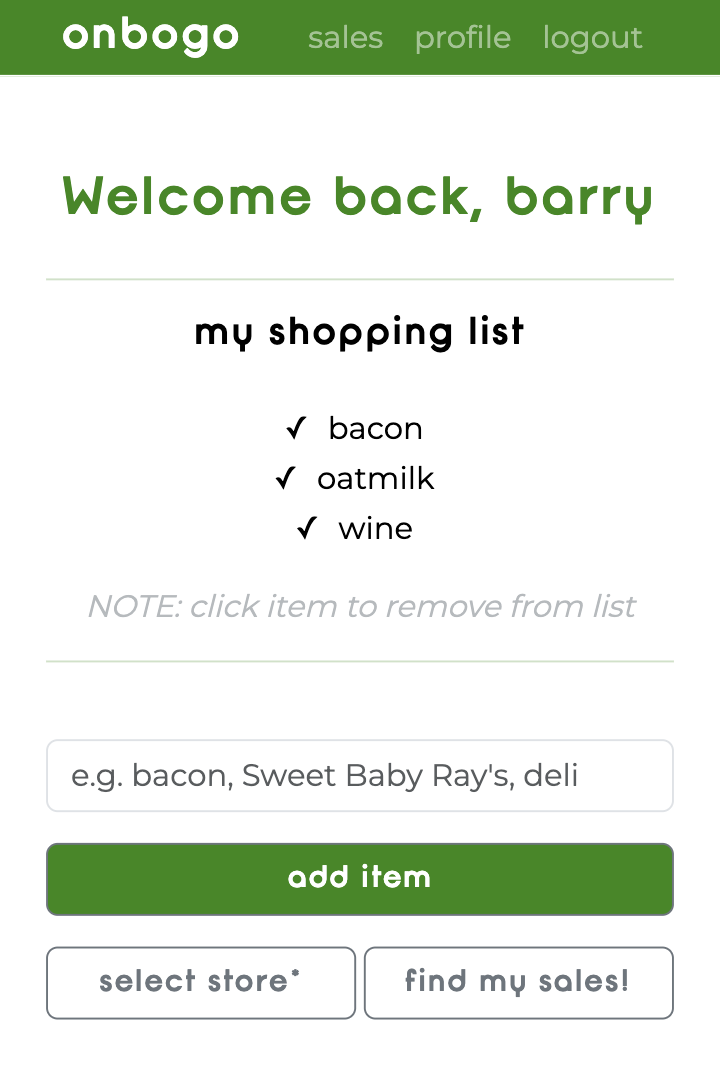Click the divider line below the greeting
This screenshot has height=1080, width=720.
coord(360,280)
